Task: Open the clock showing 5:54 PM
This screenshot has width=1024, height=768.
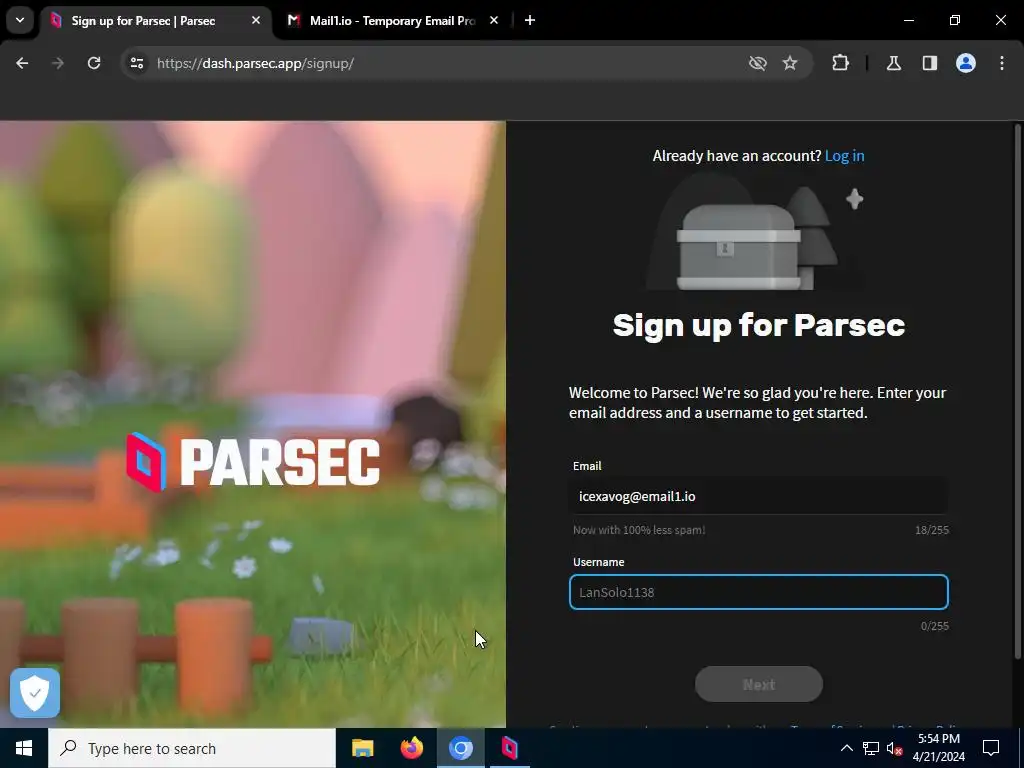Action: pos(938,748)
